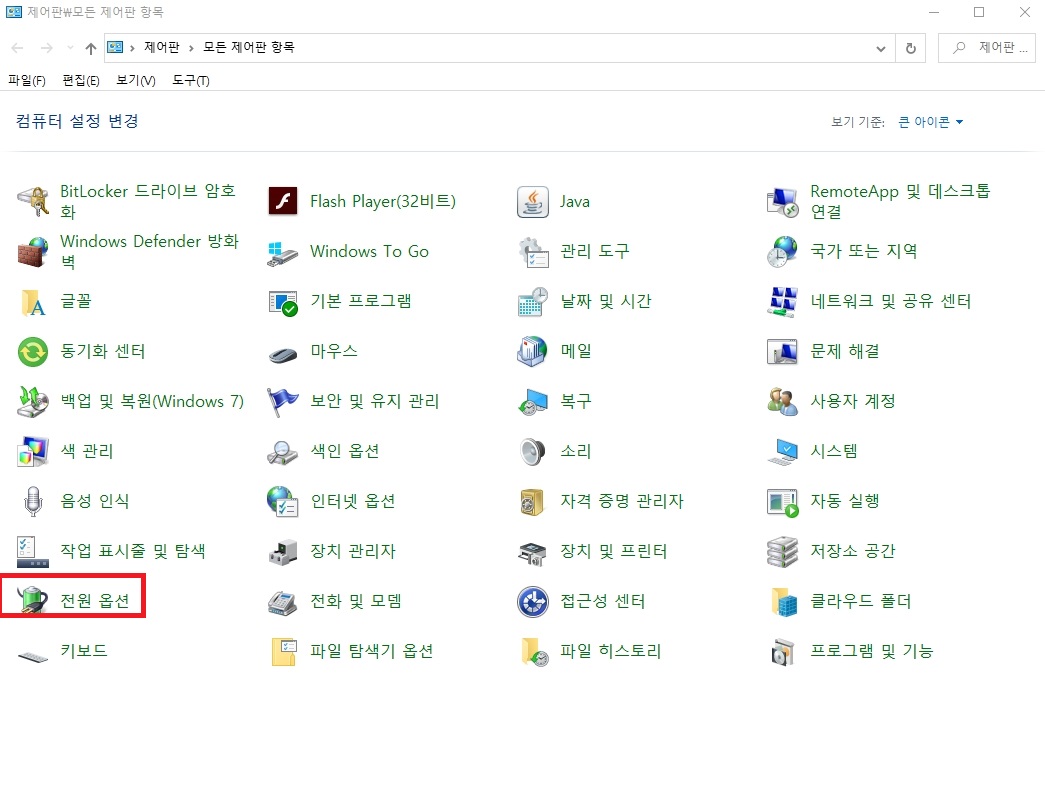Click the 네트워크 및 공유 센터 icon
The height and width of the screenshot is (786, 1045).
782,301
